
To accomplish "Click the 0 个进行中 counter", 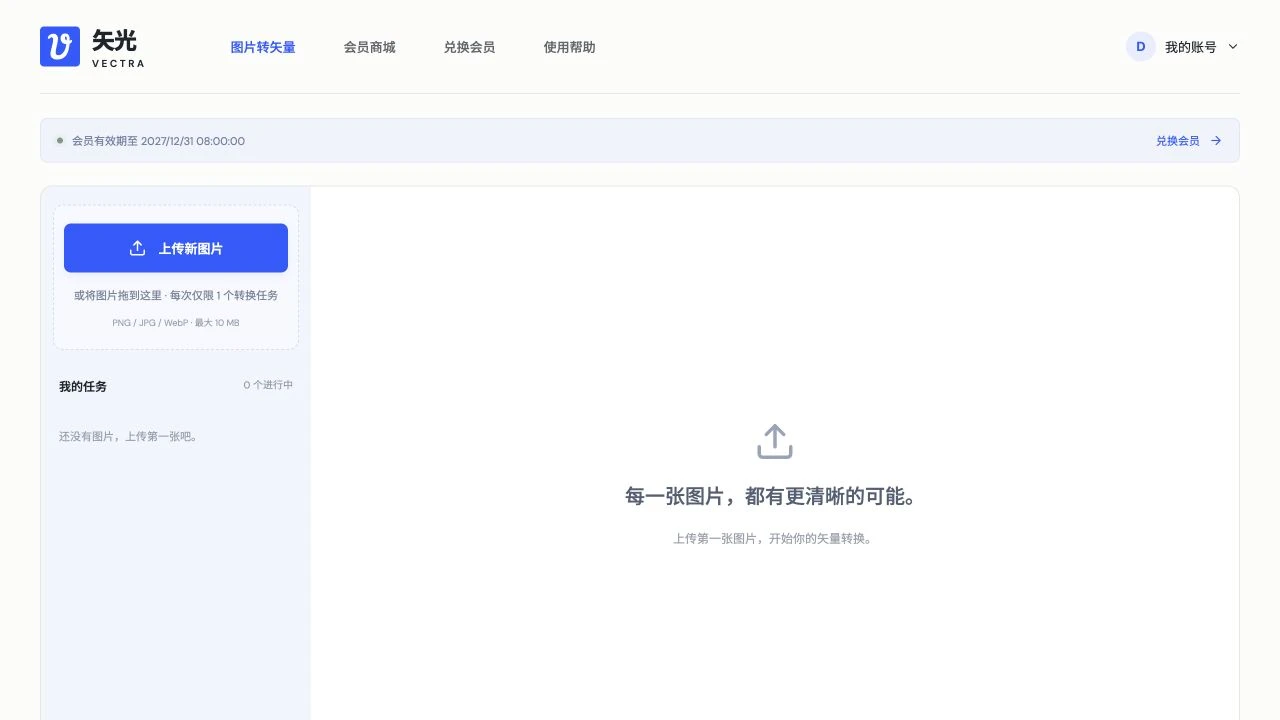I will pyautogui.click(x=268, y=385).
